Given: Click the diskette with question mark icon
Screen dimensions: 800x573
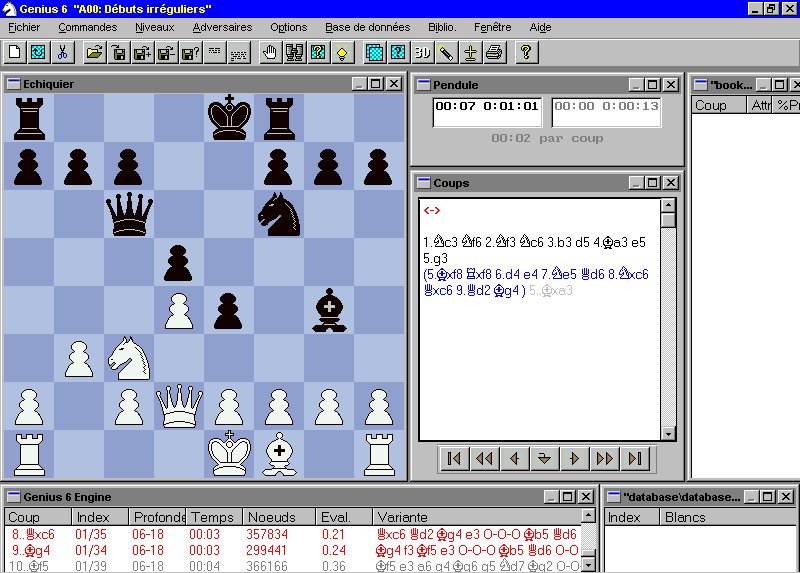Looking at the screenshot, I should (x=190, y=52).
